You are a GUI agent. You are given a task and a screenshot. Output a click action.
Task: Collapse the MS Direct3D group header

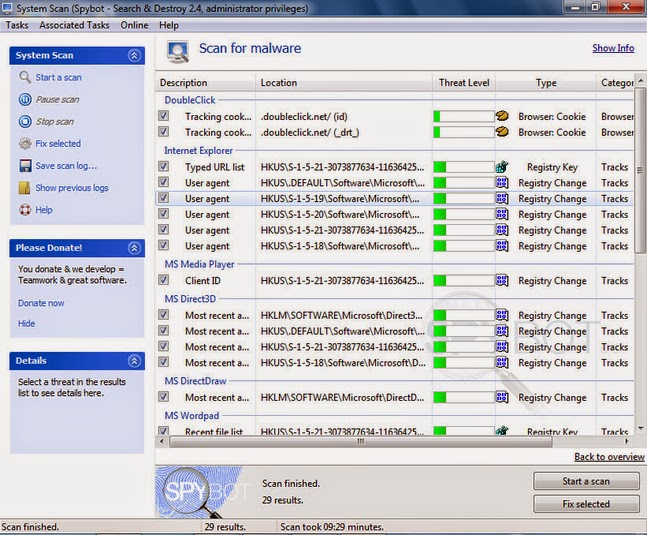(190, 299)
